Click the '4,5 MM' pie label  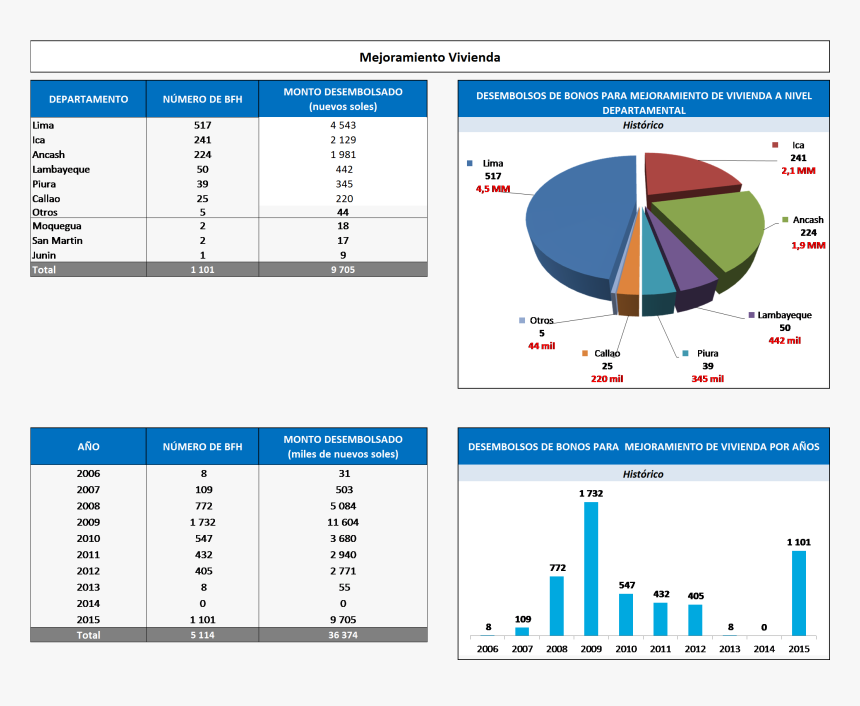(x=493, y=189)
